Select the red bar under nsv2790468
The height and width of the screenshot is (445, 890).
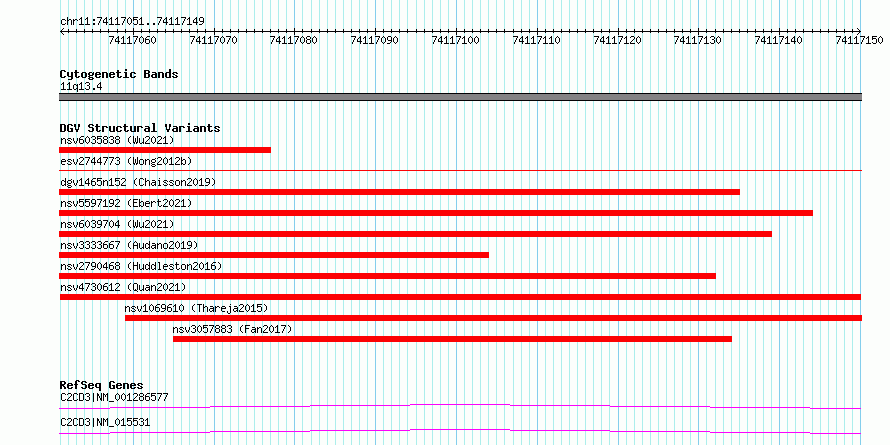coord(388,276)
